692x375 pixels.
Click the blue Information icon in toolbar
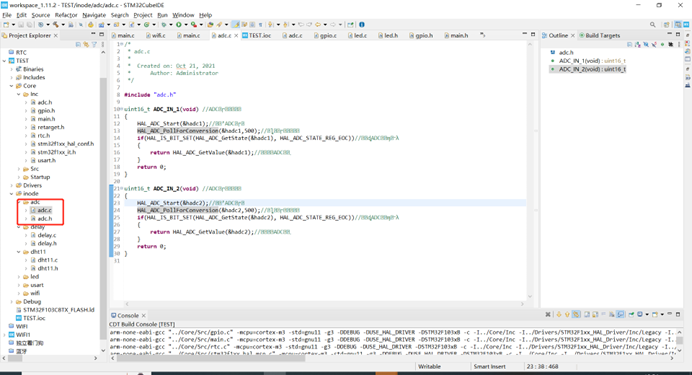tap(361, 24)
